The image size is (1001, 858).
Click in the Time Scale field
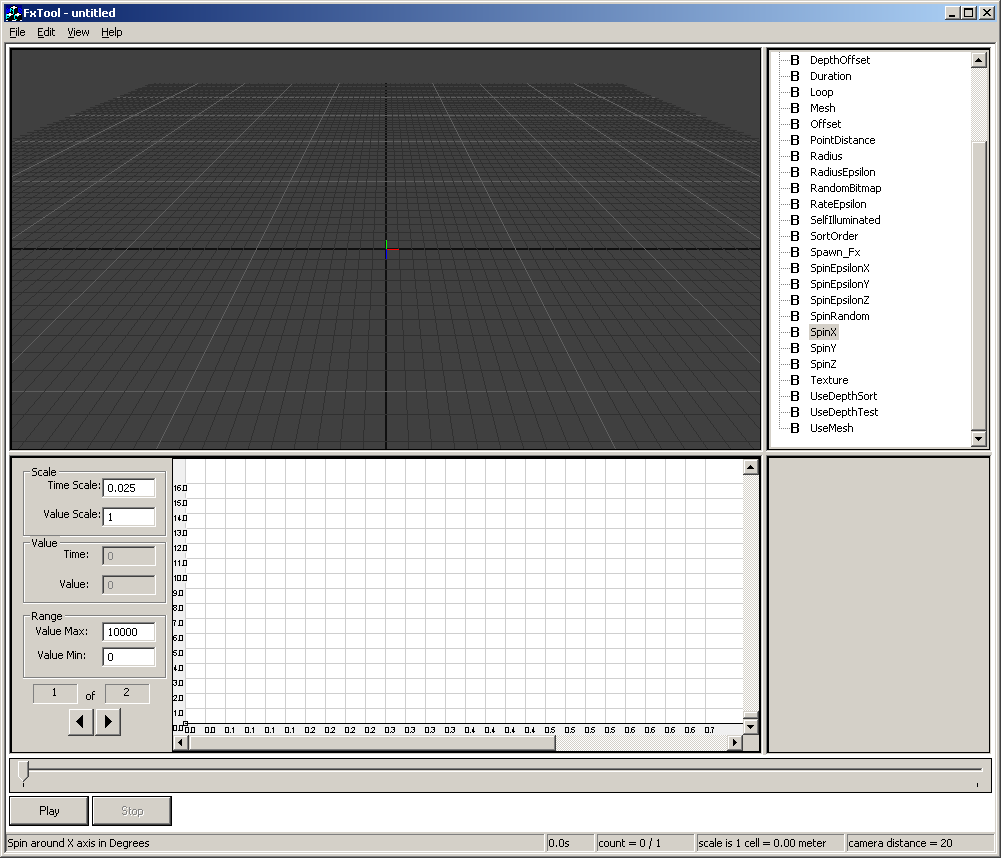(x=129, y=488)
